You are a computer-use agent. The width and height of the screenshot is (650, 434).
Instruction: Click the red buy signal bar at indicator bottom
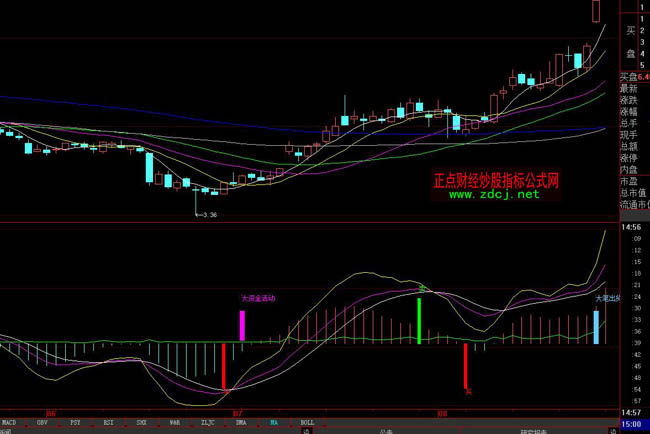(223, 367)
